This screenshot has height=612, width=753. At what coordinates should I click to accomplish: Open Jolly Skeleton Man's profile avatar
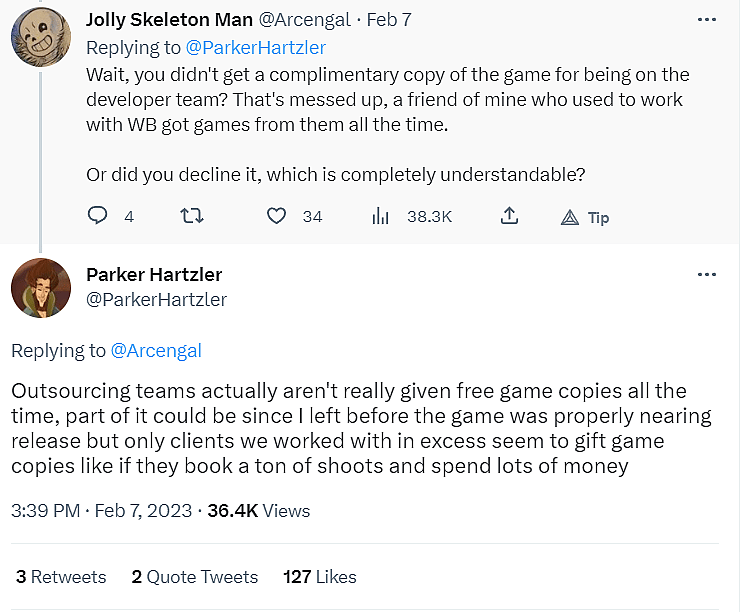[40, 32]
